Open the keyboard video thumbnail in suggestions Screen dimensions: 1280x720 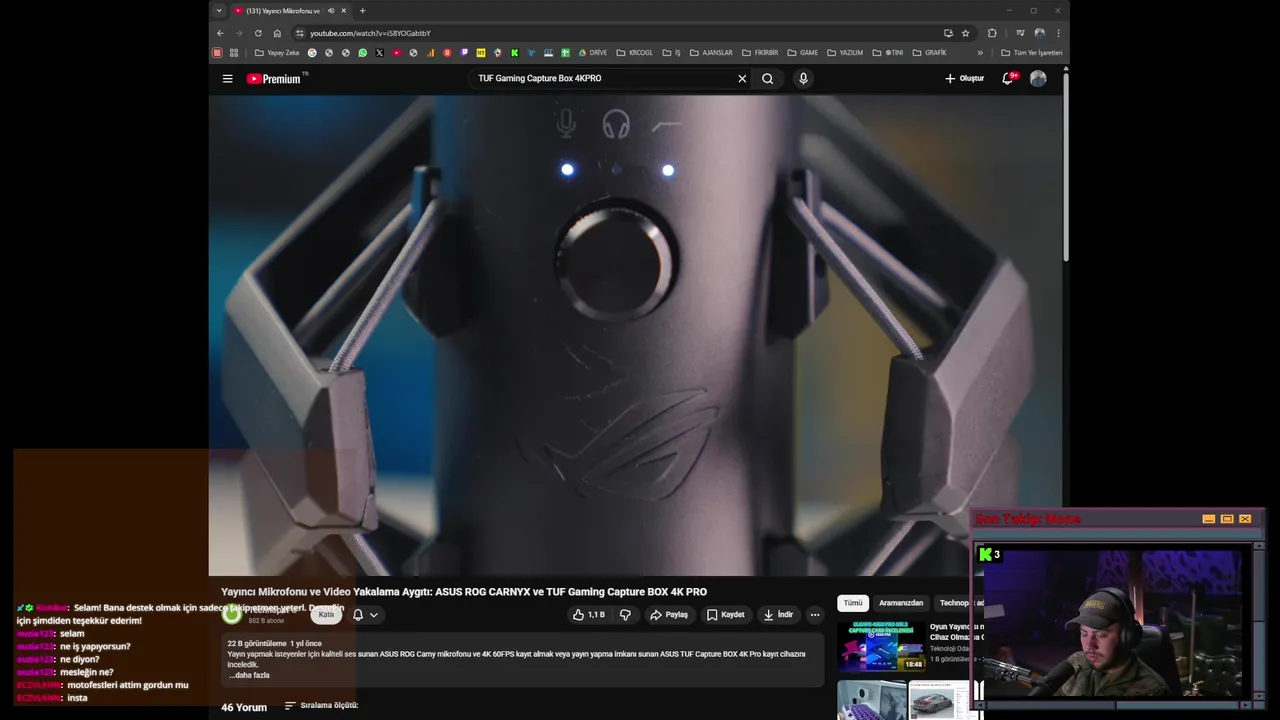click(x=871, y=699)
